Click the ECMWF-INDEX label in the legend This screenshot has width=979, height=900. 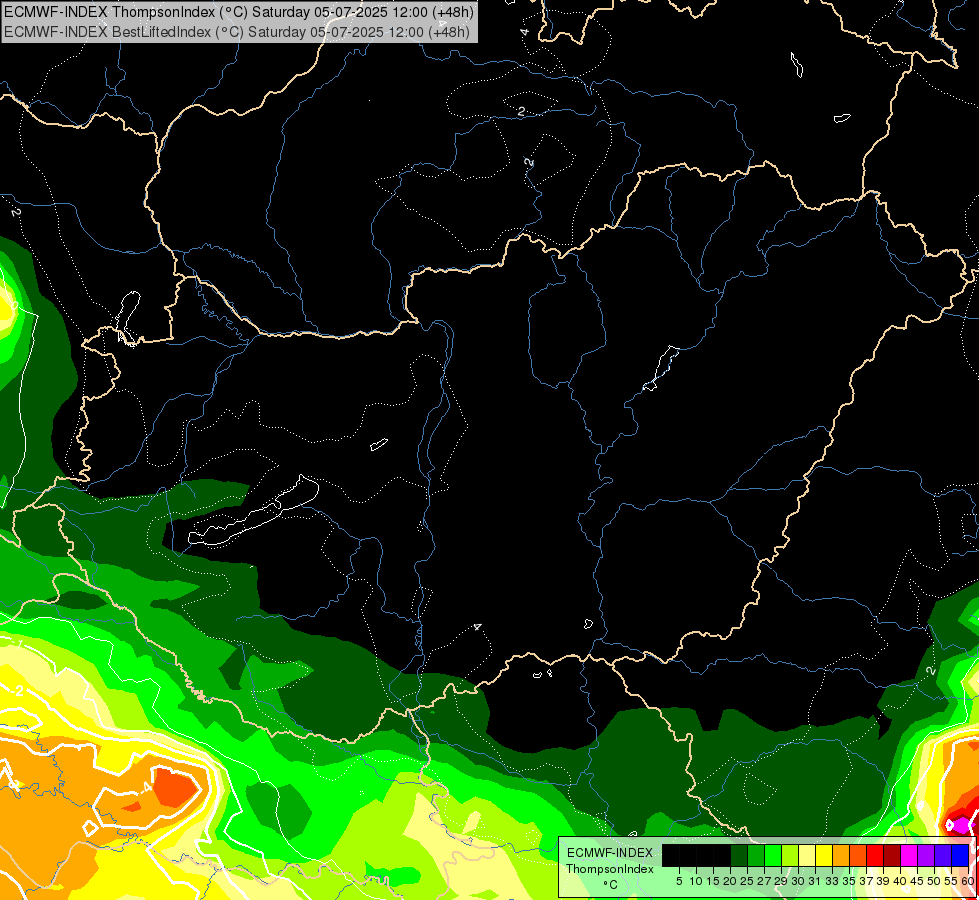[610, 853]
